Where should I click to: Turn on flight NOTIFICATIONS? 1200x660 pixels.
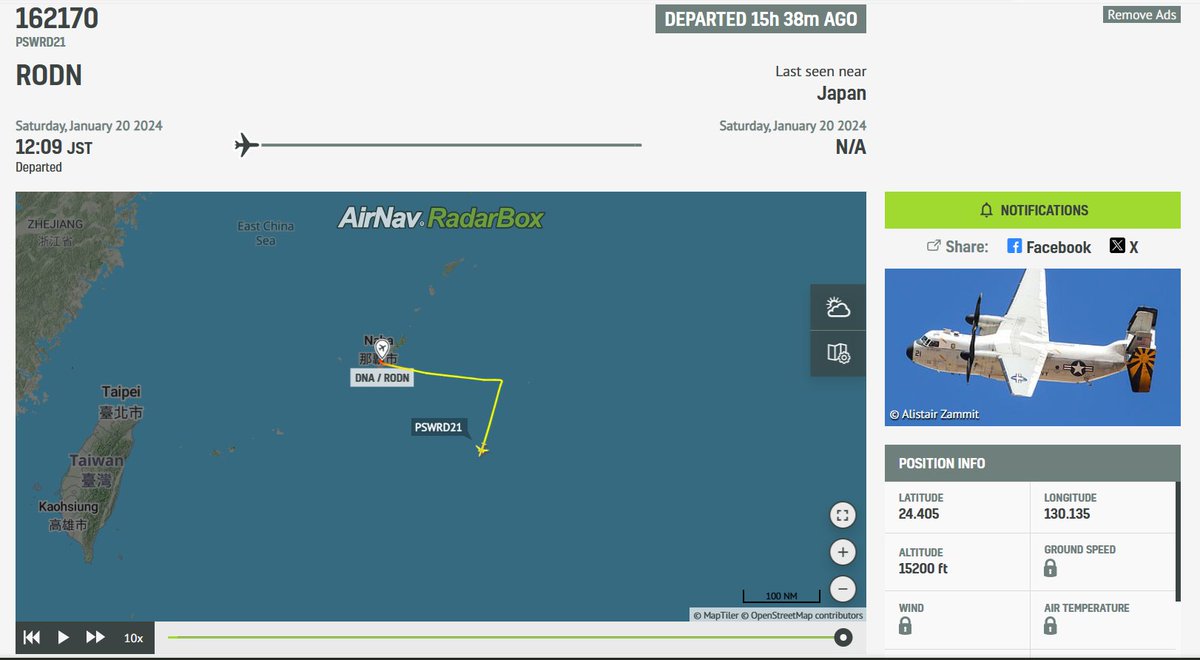[1034, 210]
